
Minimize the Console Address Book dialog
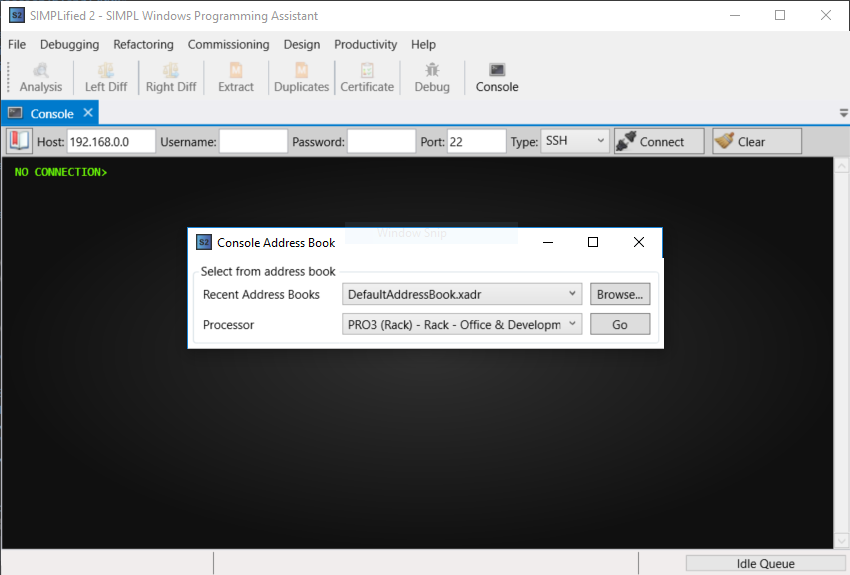[548, 242]
